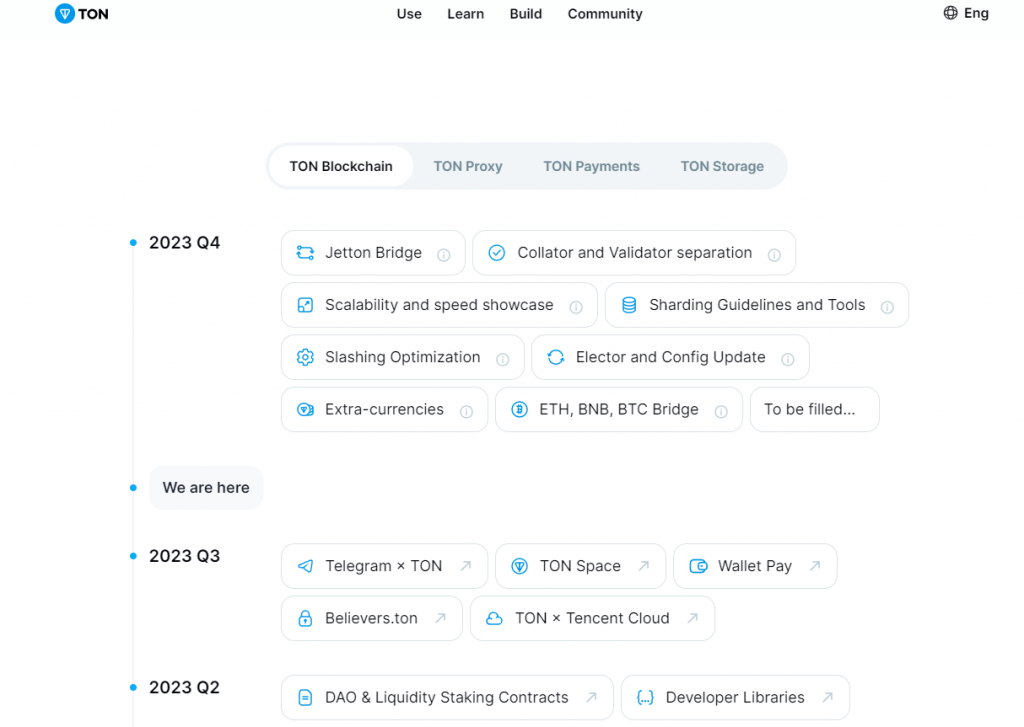Click the DAO staking document icon
Image resolution: width=1024 pixels, height=727 pixels.
[x=305, y=698]
